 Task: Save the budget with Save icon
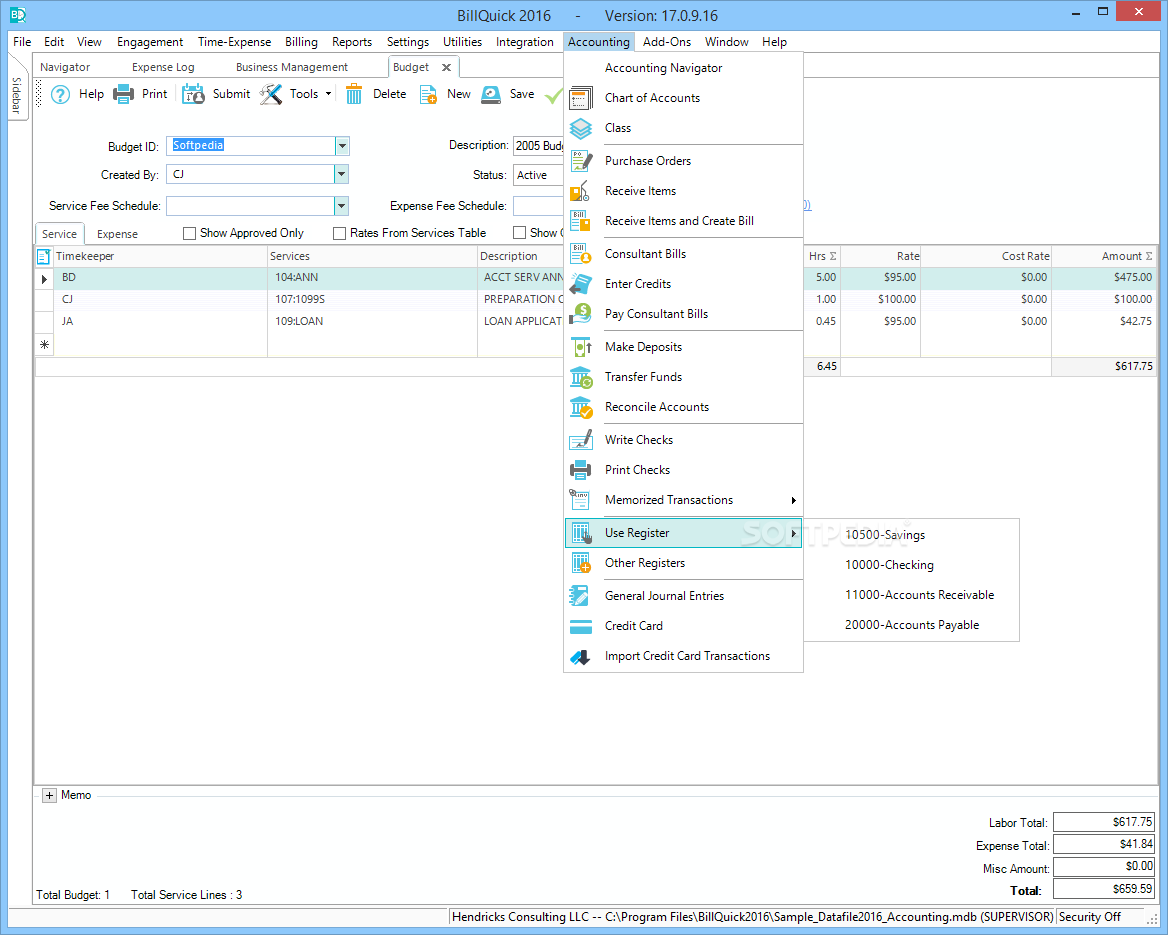pyautogui.click(x=491, y=95)
